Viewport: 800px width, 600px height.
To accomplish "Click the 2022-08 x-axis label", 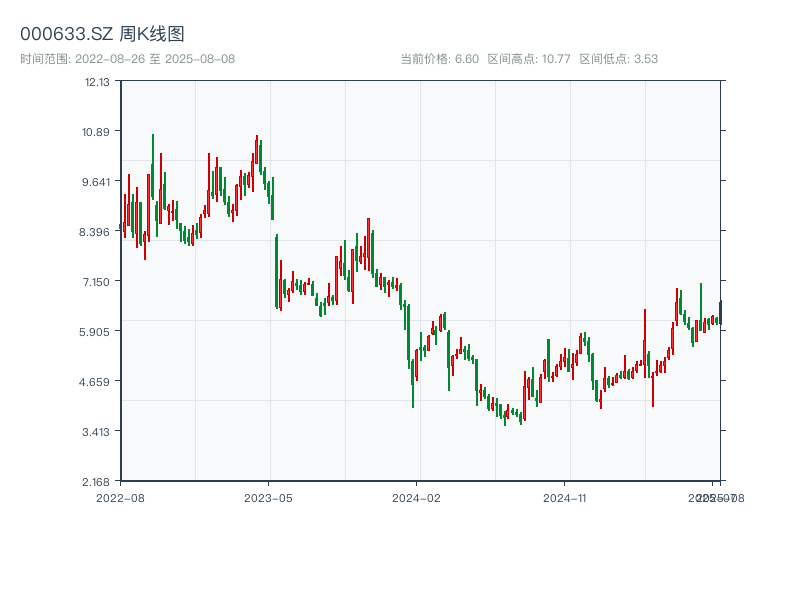I will (120, 498).
